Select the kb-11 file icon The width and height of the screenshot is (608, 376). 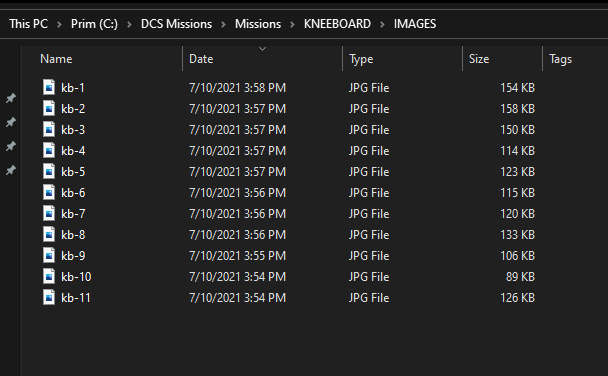coord(49,297)
